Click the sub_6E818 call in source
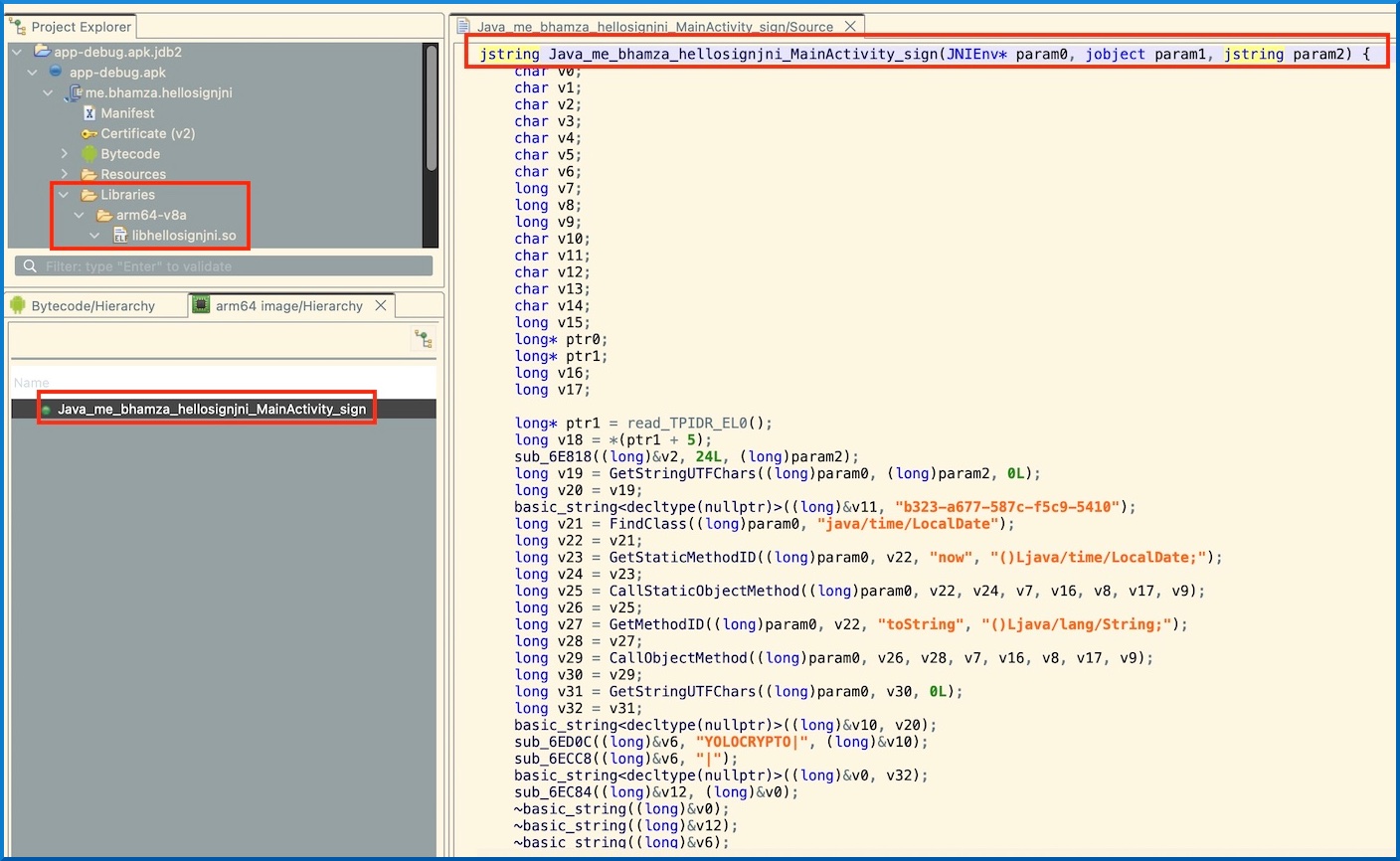The image size is (1400, 861). tap(551, 457)
